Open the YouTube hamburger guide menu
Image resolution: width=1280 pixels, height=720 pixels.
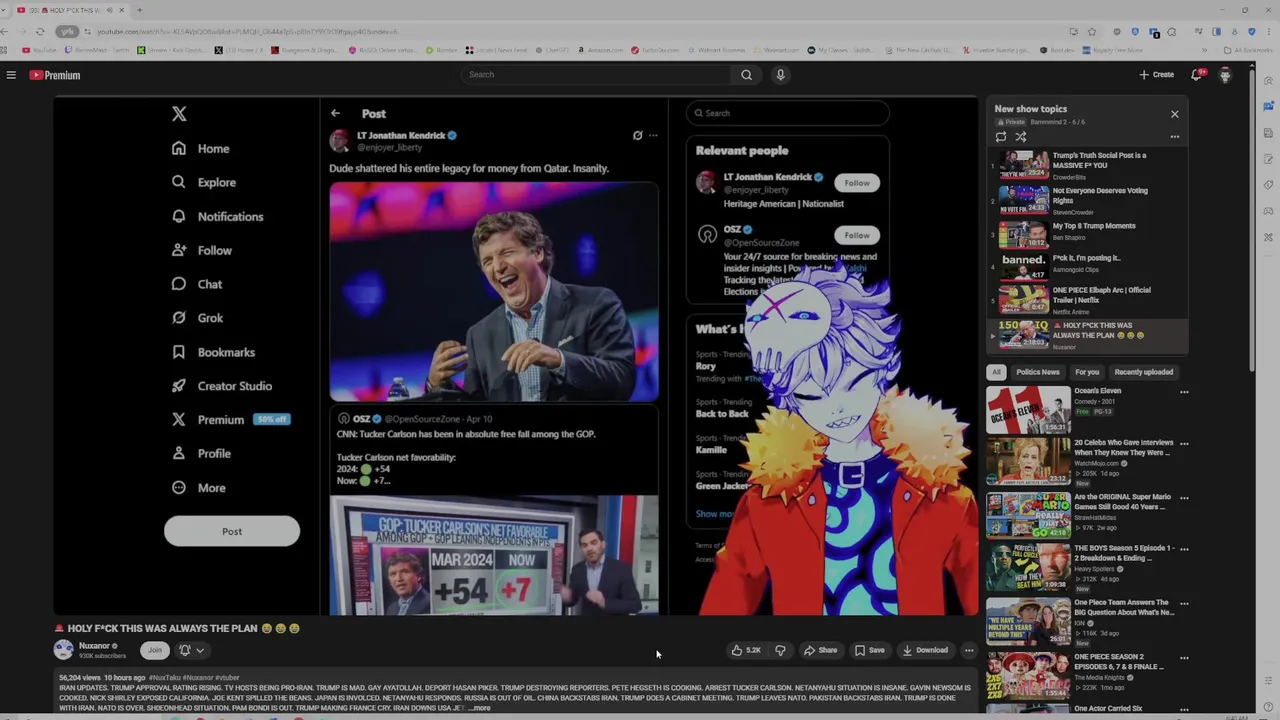[11, 75]
